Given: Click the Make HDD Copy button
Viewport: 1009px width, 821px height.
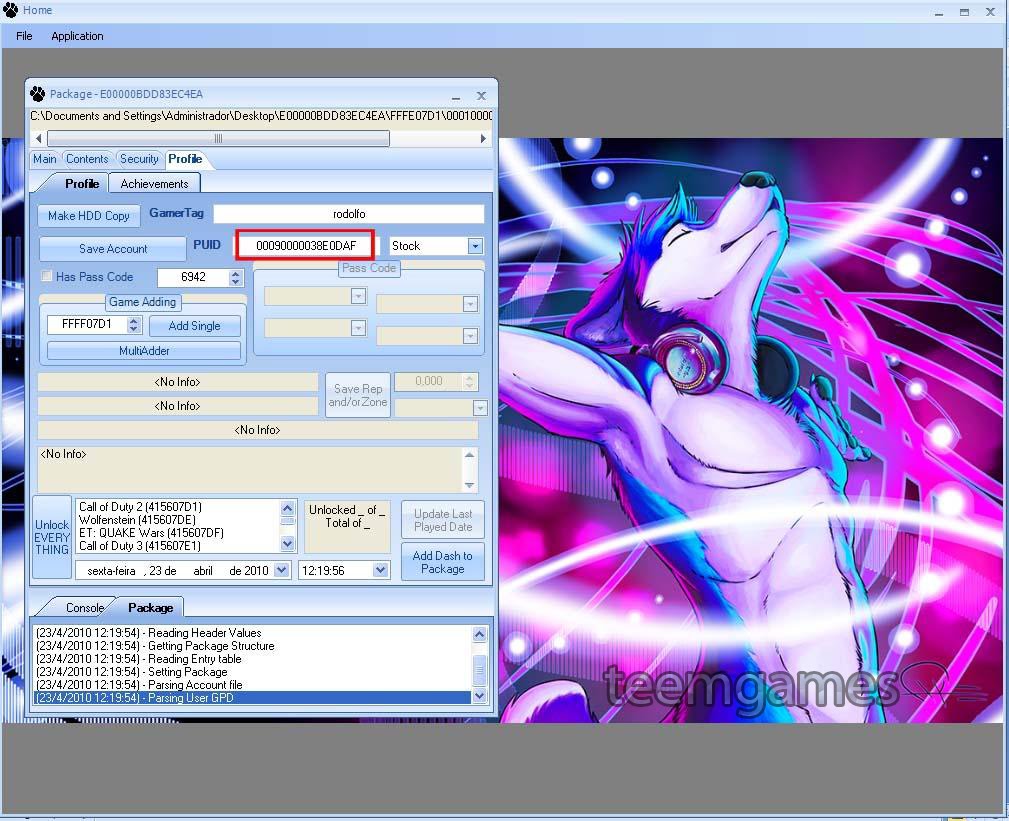Looking at the screenshot, I should tap(88, 215).
